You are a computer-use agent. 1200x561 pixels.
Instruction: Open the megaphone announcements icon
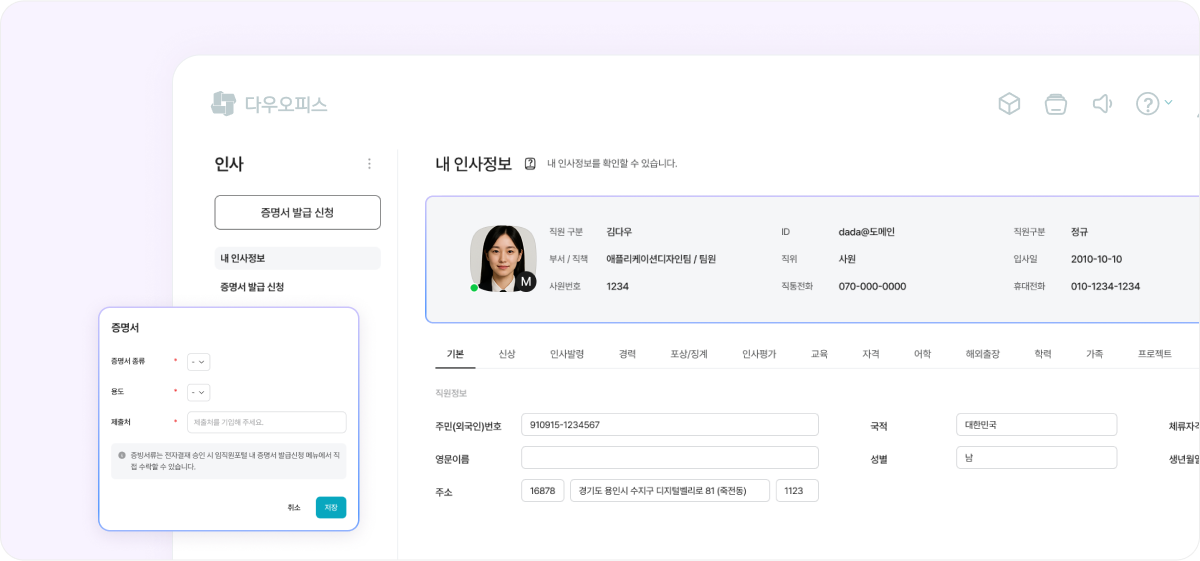pos(1102,103)
